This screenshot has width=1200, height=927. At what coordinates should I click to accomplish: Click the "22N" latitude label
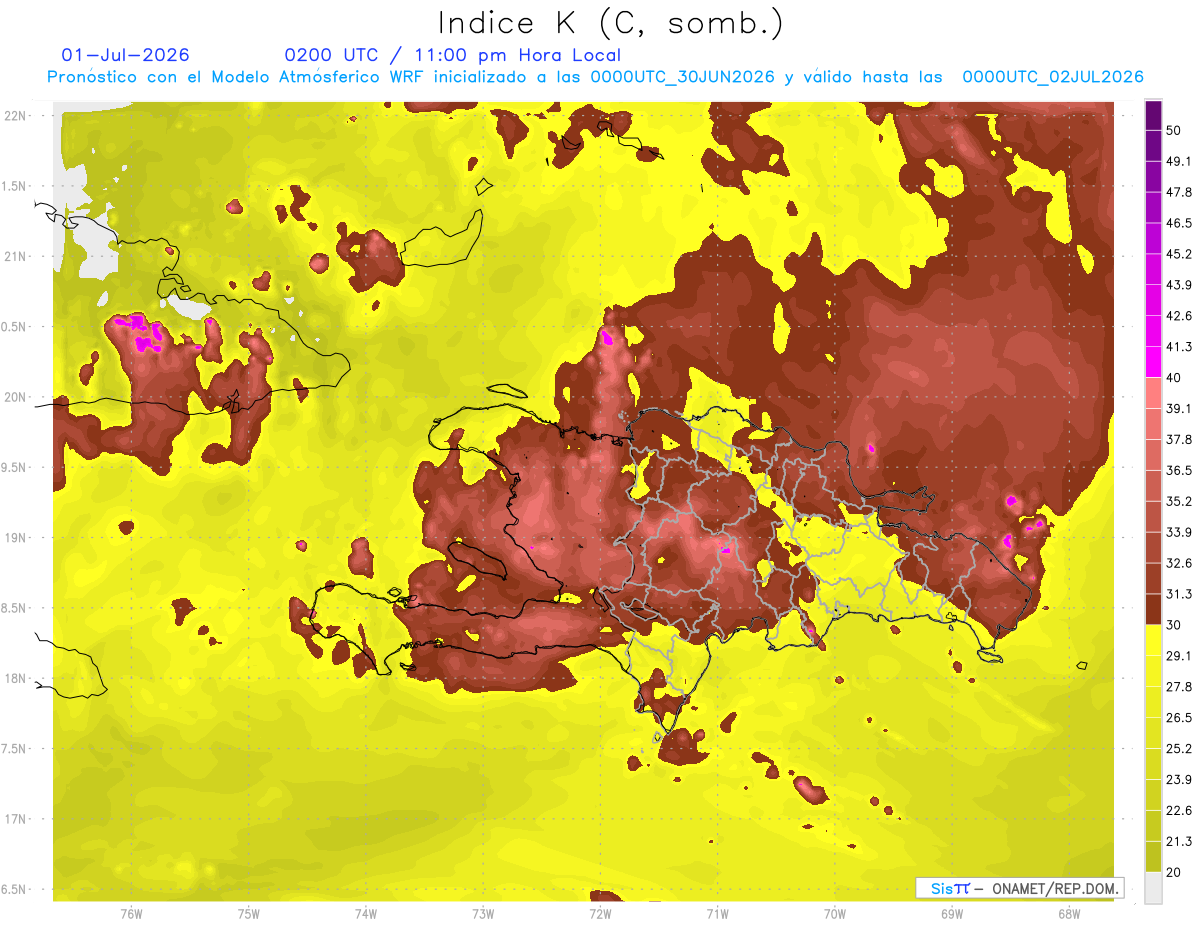tap(15, 116)
